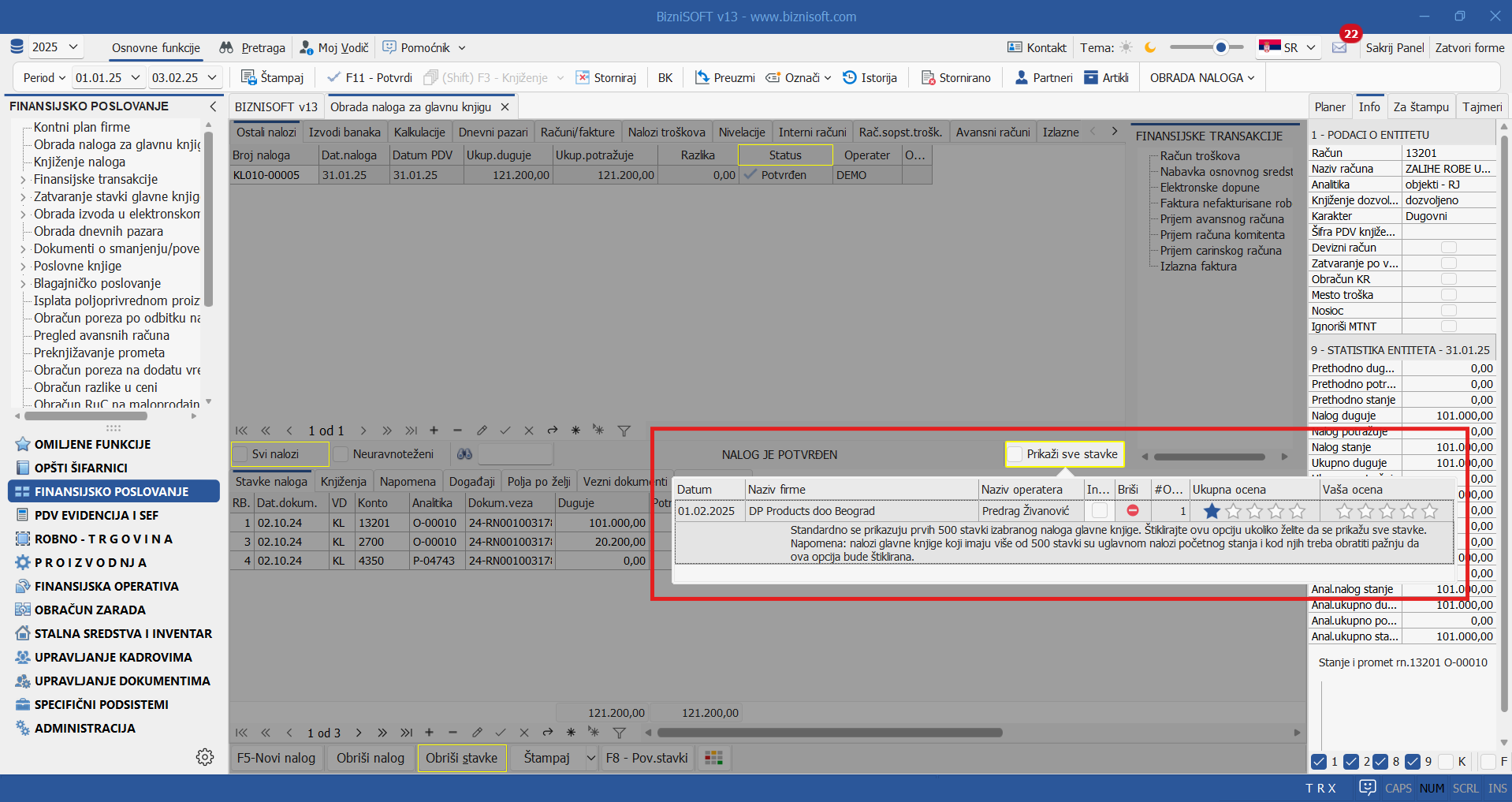Select Faktura nefakturisane rob transaction

[x=1225, y=203]
